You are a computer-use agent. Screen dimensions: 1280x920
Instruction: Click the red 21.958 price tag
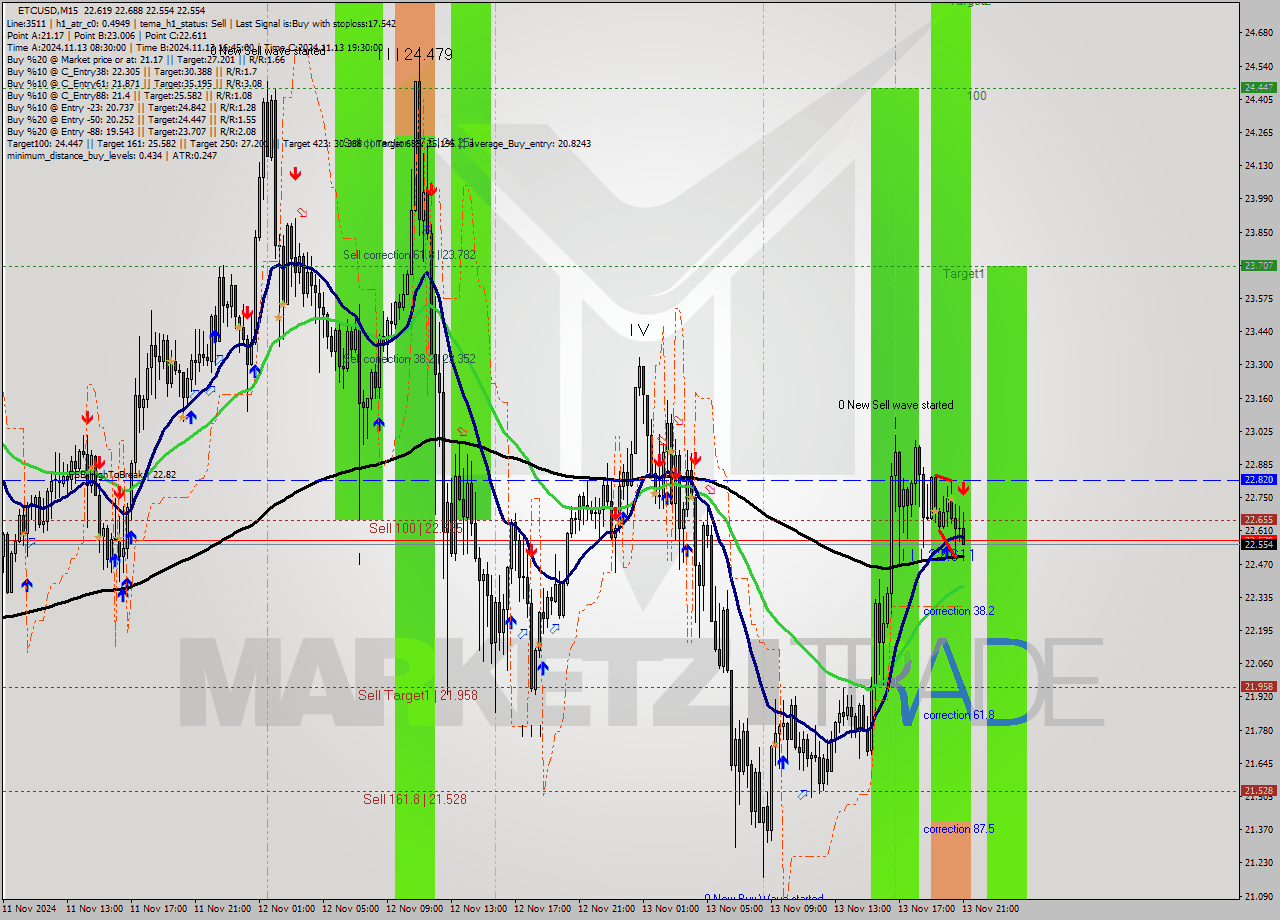click(x=1258, y=686)
